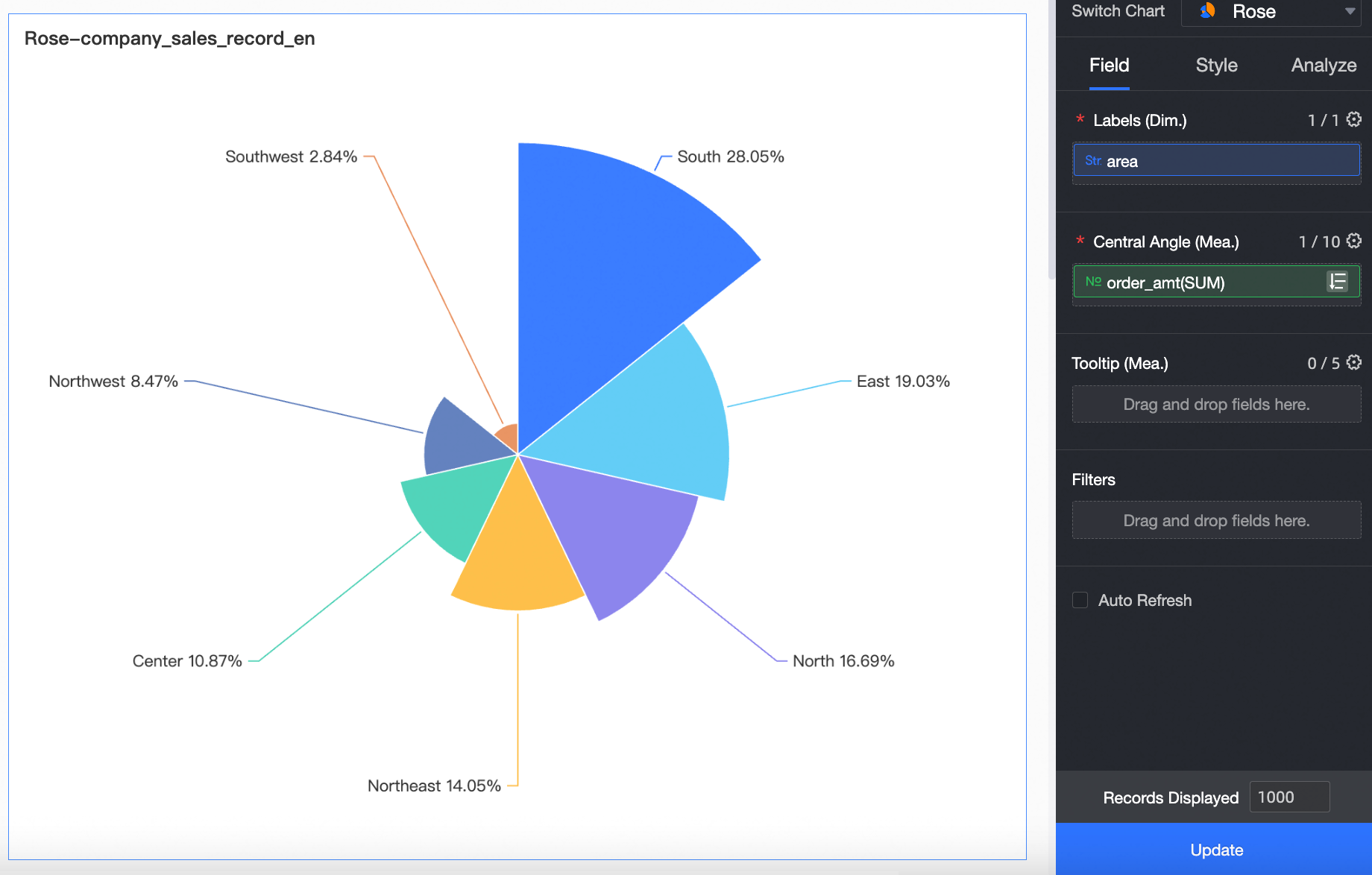Switch to the Style tab

[x=1217, y=66]
